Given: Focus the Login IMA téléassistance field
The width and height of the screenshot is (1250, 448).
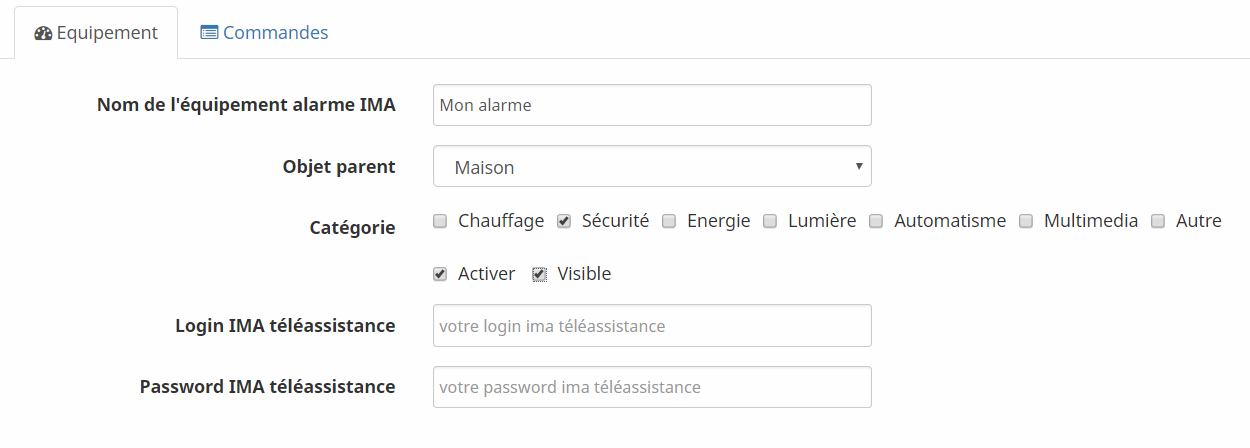Looking at the screenshot, I should [652, 326].
